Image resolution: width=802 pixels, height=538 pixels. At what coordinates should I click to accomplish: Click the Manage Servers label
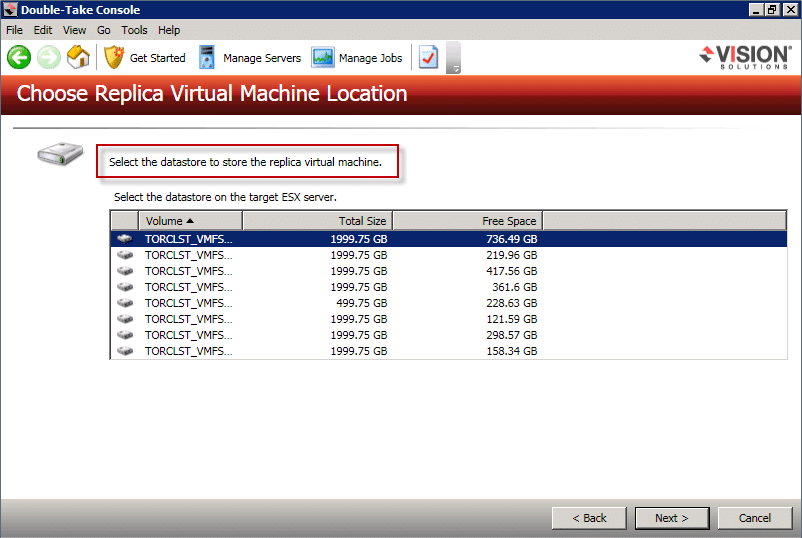(262, 58)
